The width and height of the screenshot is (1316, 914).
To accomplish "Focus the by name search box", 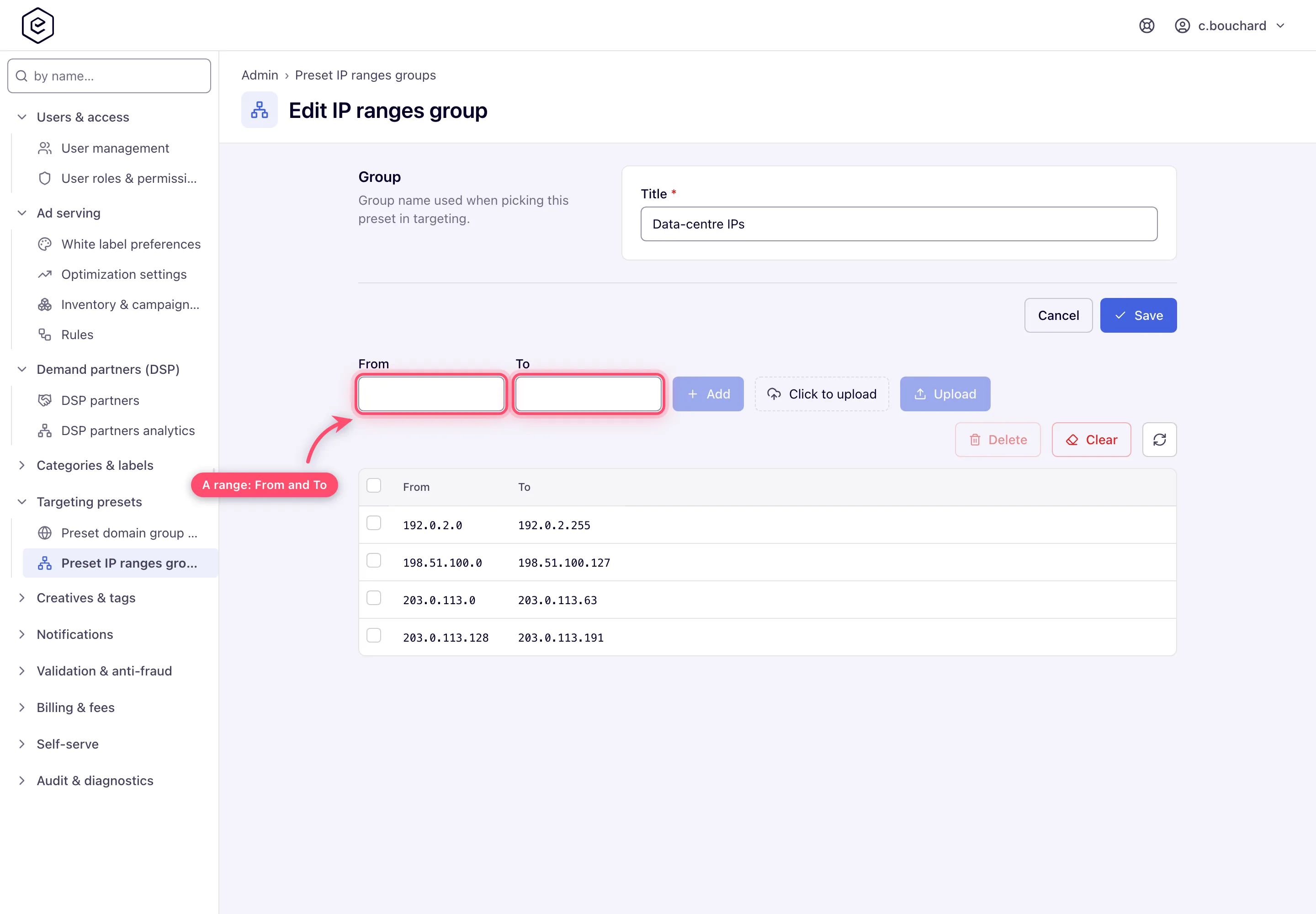I will click(x=109, y=75).
